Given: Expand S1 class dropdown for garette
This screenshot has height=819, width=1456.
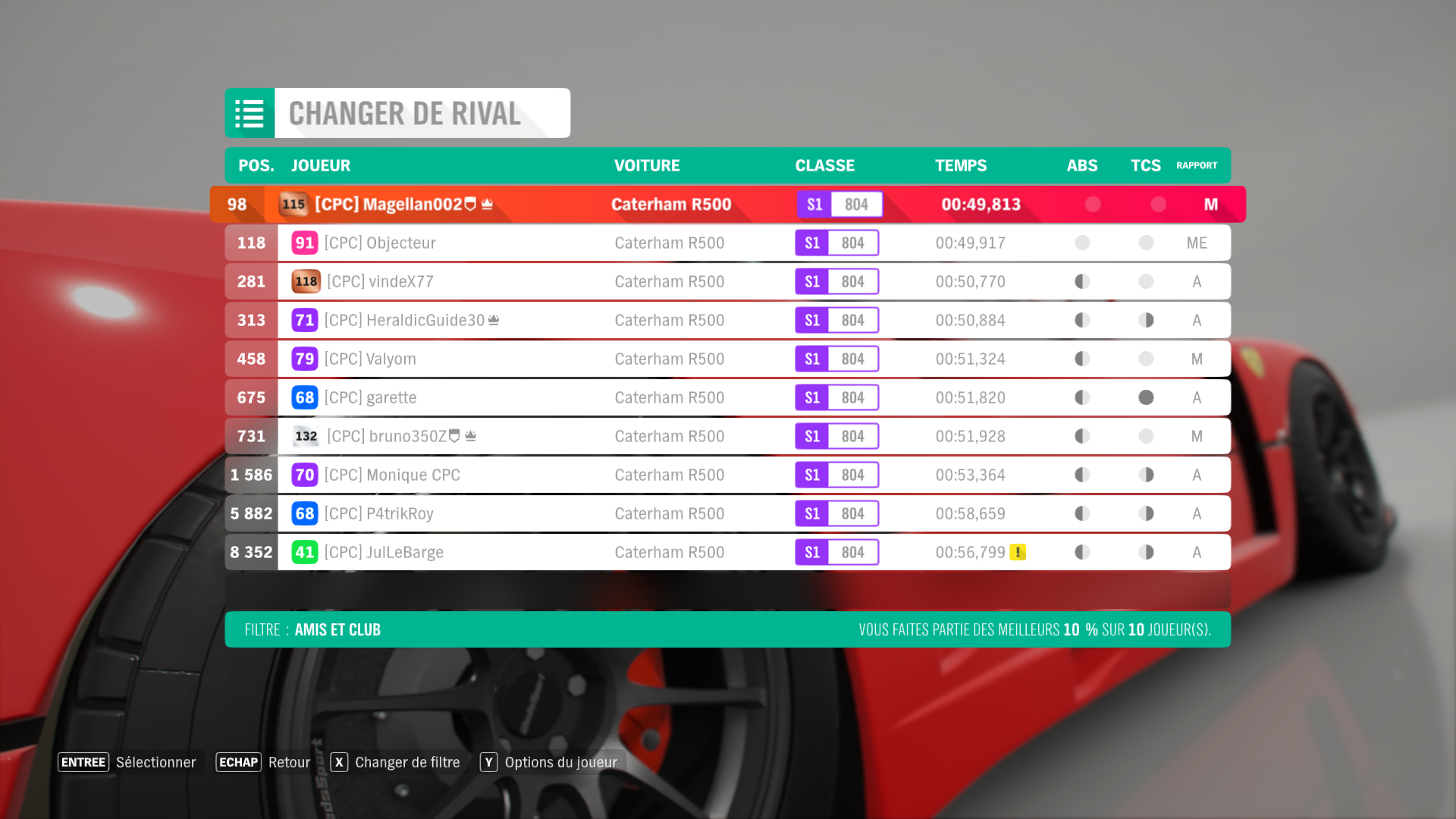Looking at the screenshot, I should click(812, 397).
